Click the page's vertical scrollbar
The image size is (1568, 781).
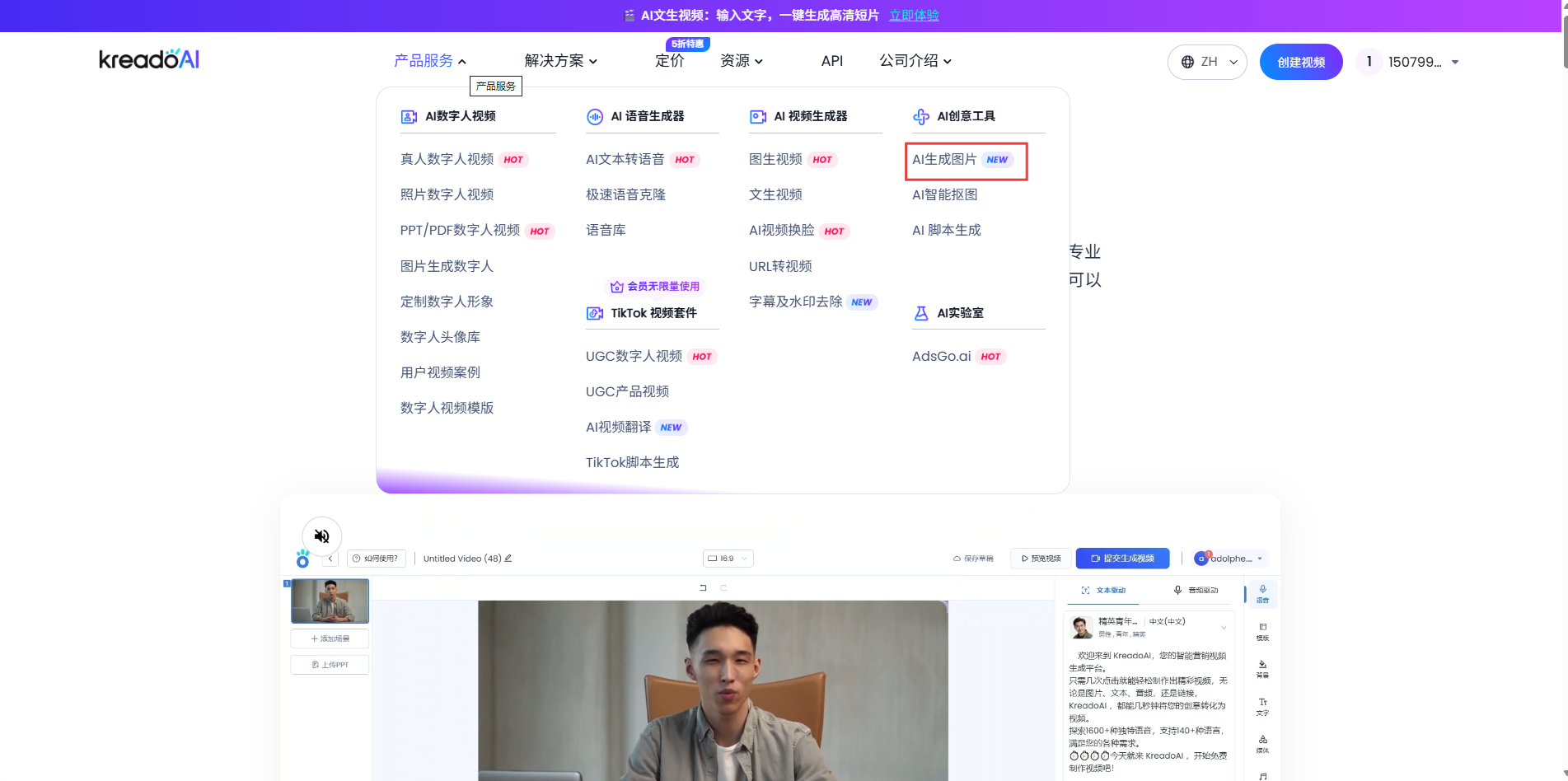pyautogui.click(x=1564, y=330)
